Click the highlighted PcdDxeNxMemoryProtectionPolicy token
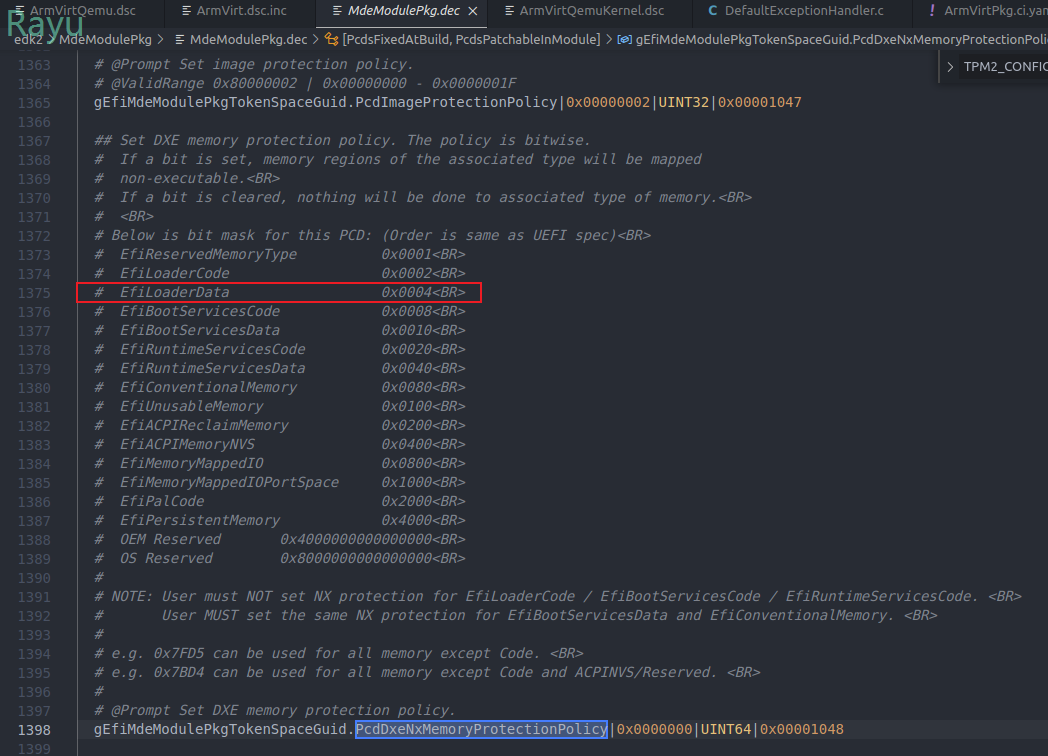This screenshot has width=1048, height=756. (481, 729)
